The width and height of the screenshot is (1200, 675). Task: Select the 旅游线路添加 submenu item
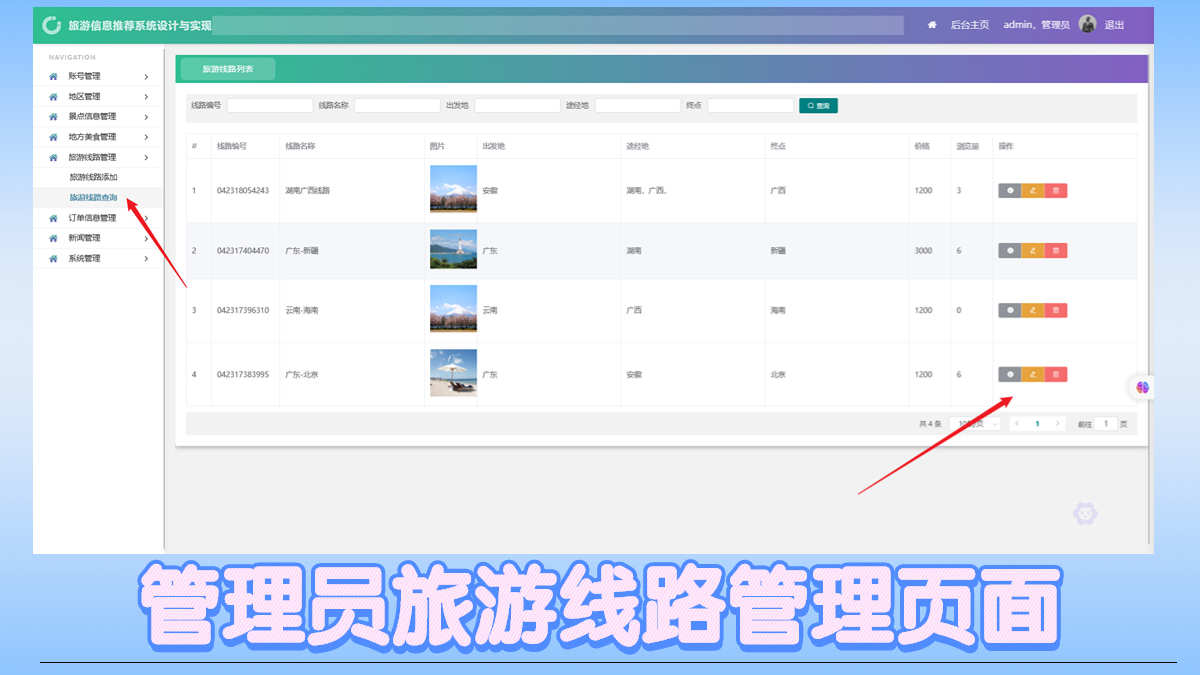pyautogui.click(x=93, y=177)
